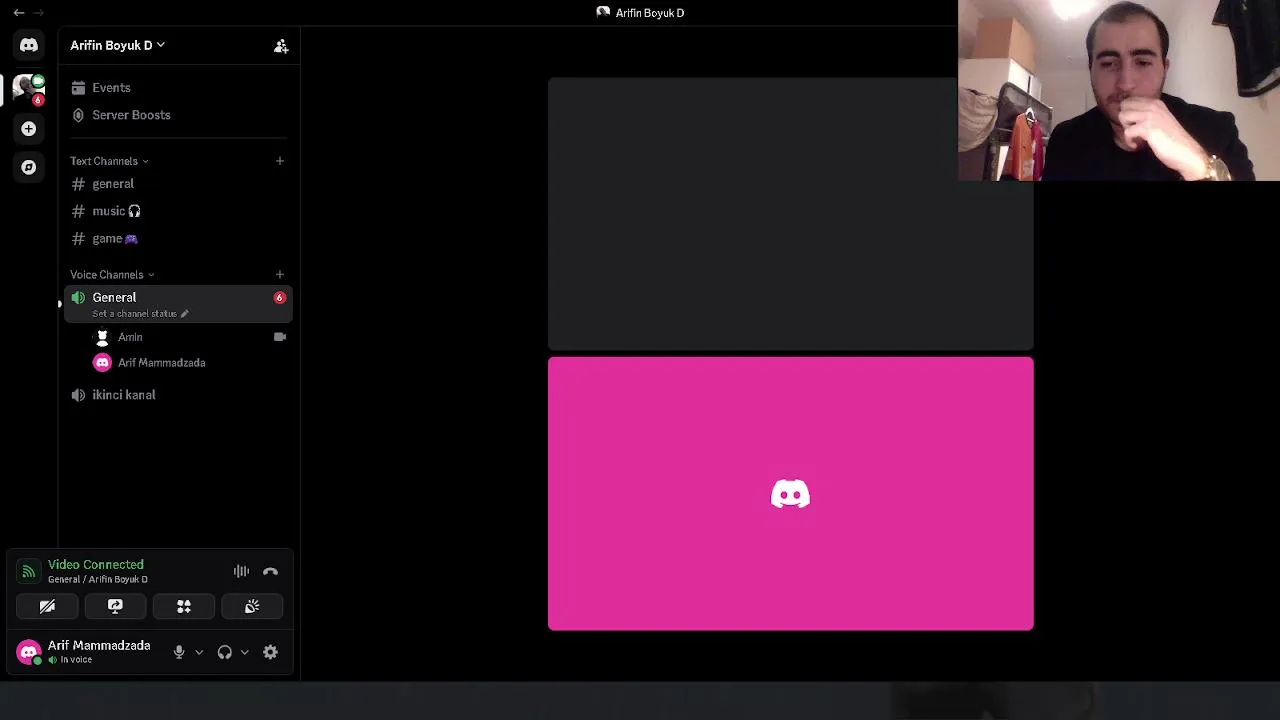Create channel in Text Channels plus icon
Image resolution: width=1280 pixels, height=720 pixels.
280,161
